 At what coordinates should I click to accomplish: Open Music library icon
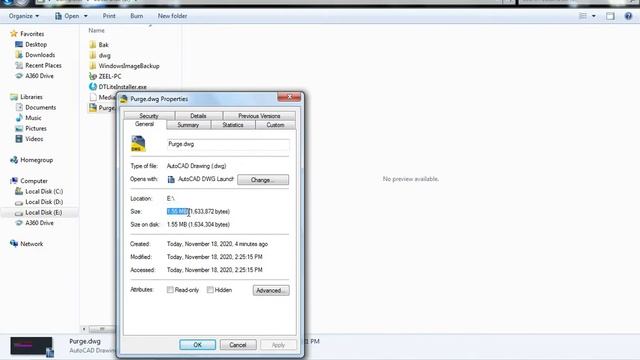click(19, 118)
